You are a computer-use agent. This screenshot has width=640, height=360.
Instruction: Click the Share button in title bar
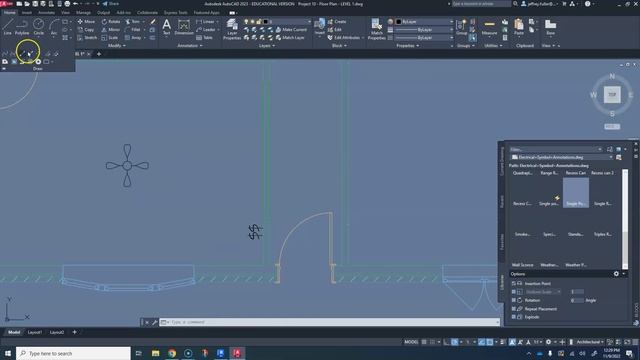pyautogui.click(x=111, y=4)
